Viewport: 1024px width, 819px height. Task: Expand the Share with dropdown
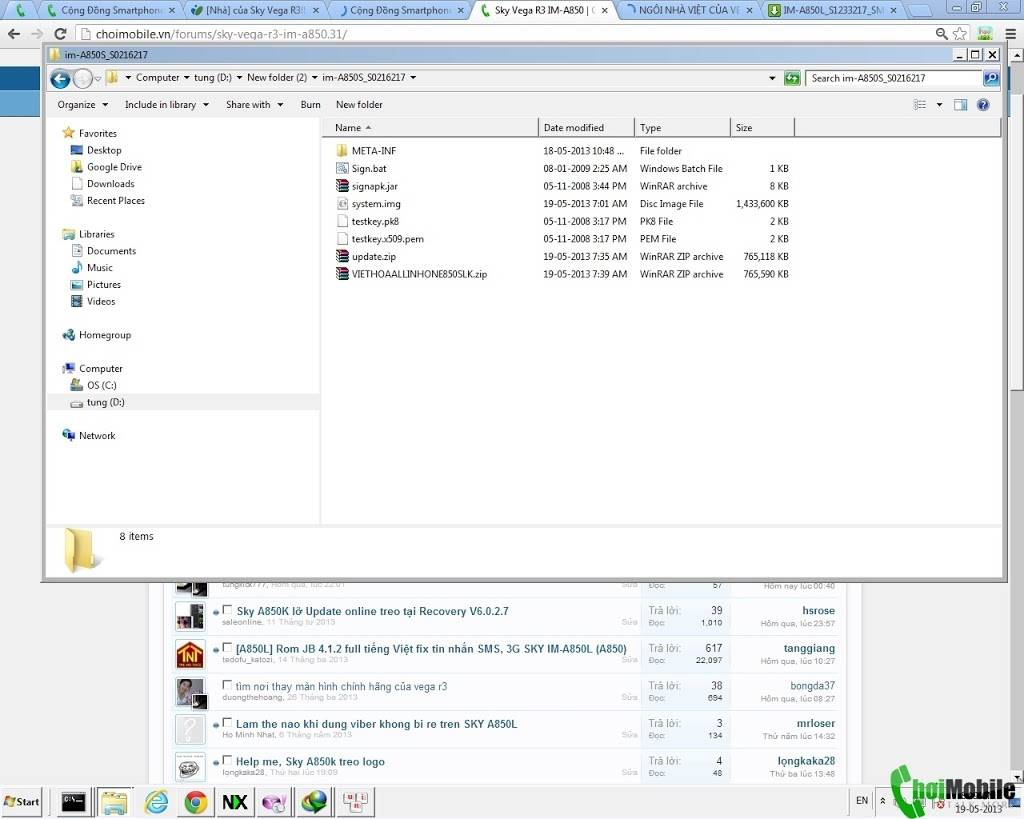point(254,104)
